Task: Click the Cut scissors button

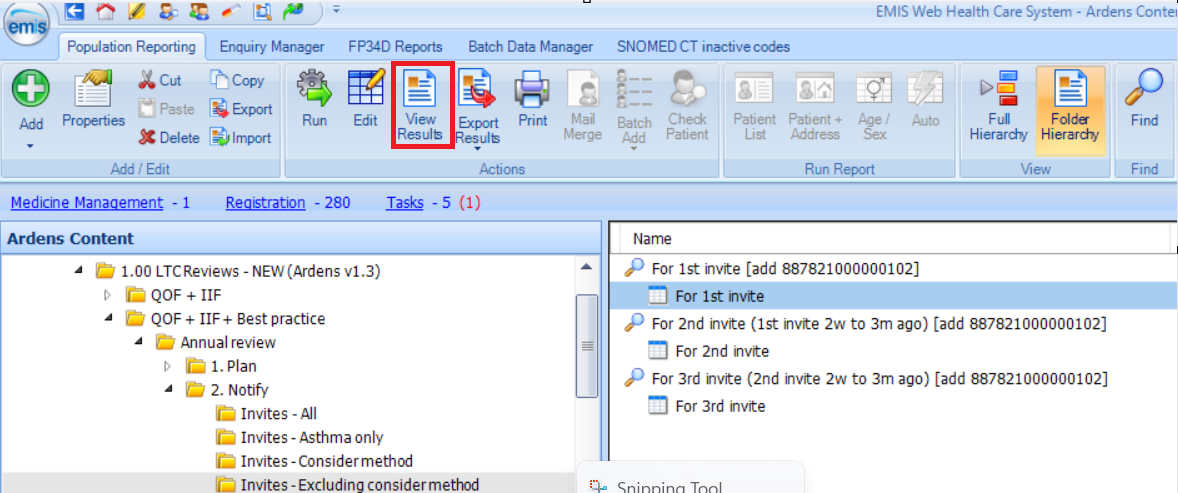Action: (x=160, y=80)
